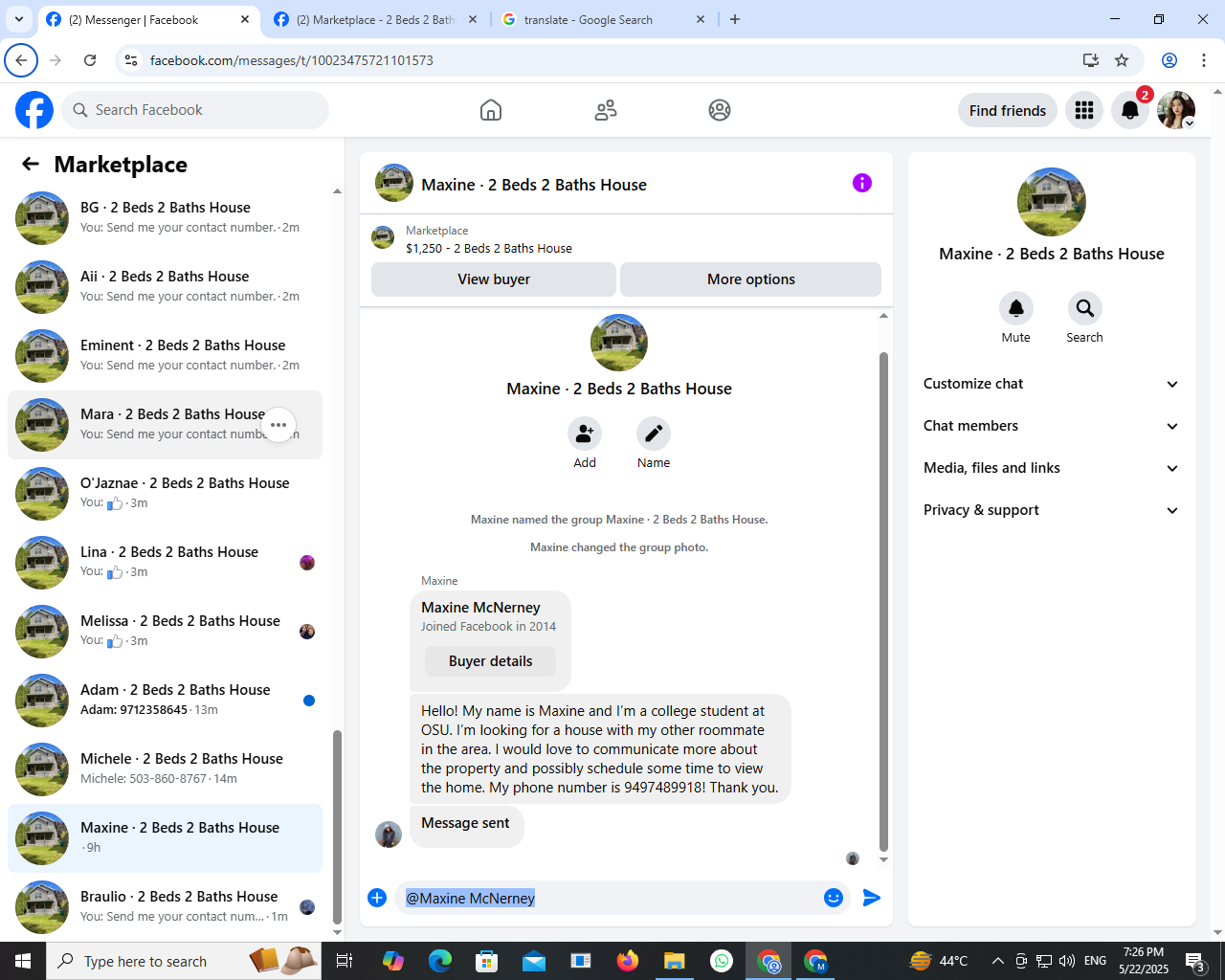Close the translate Google Search tab
This screenshot has height=980, width=1225.
coord(701,19)
